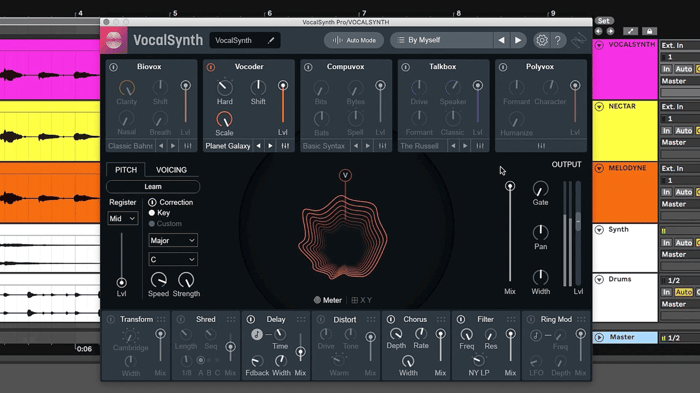Open the C key dropdown
700x393 pixels.
coord(173,259)
